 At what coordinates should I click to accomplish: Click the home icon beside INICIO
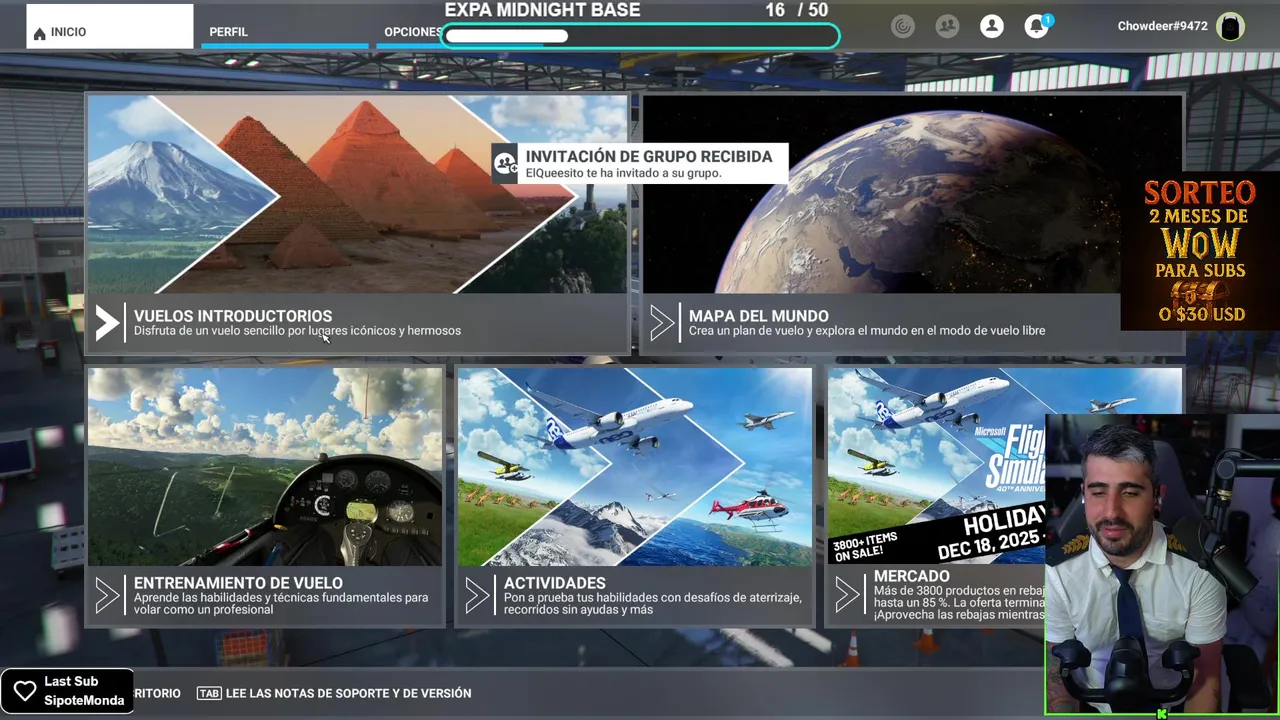click(40, 33)
